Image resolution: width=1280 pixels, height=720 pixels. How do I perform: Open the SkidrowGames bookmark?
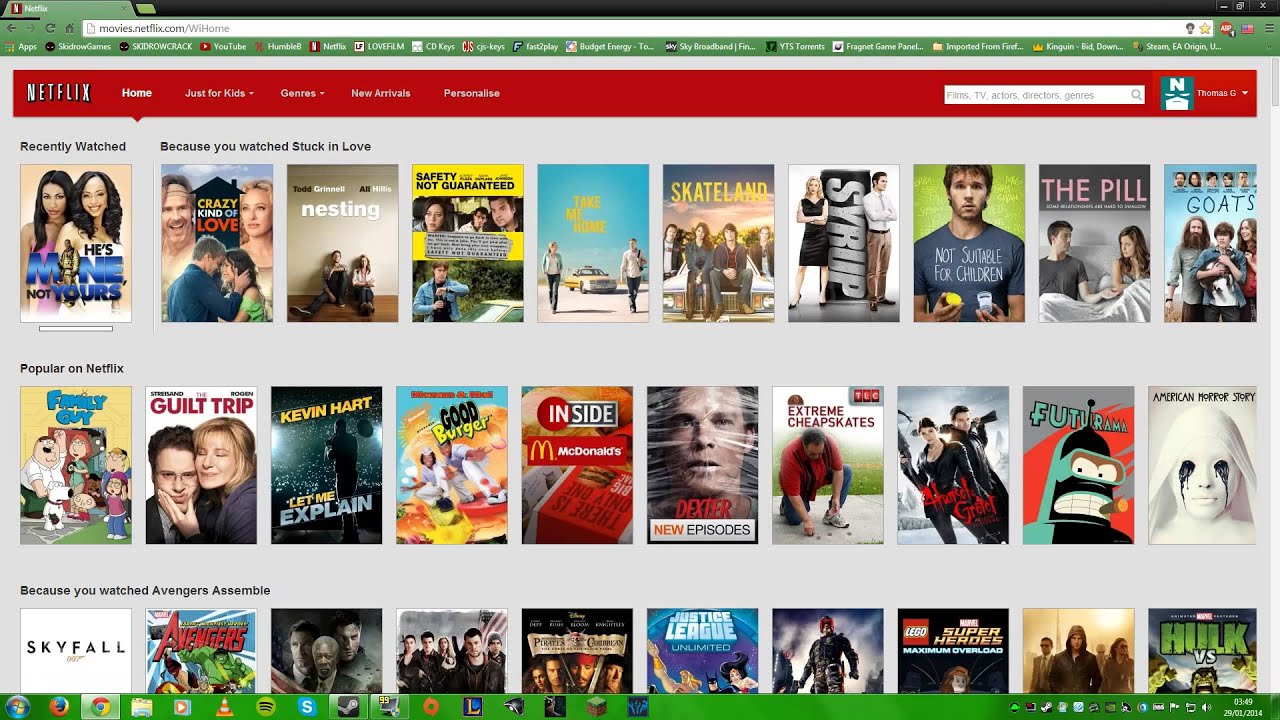[x=78, y=46]
